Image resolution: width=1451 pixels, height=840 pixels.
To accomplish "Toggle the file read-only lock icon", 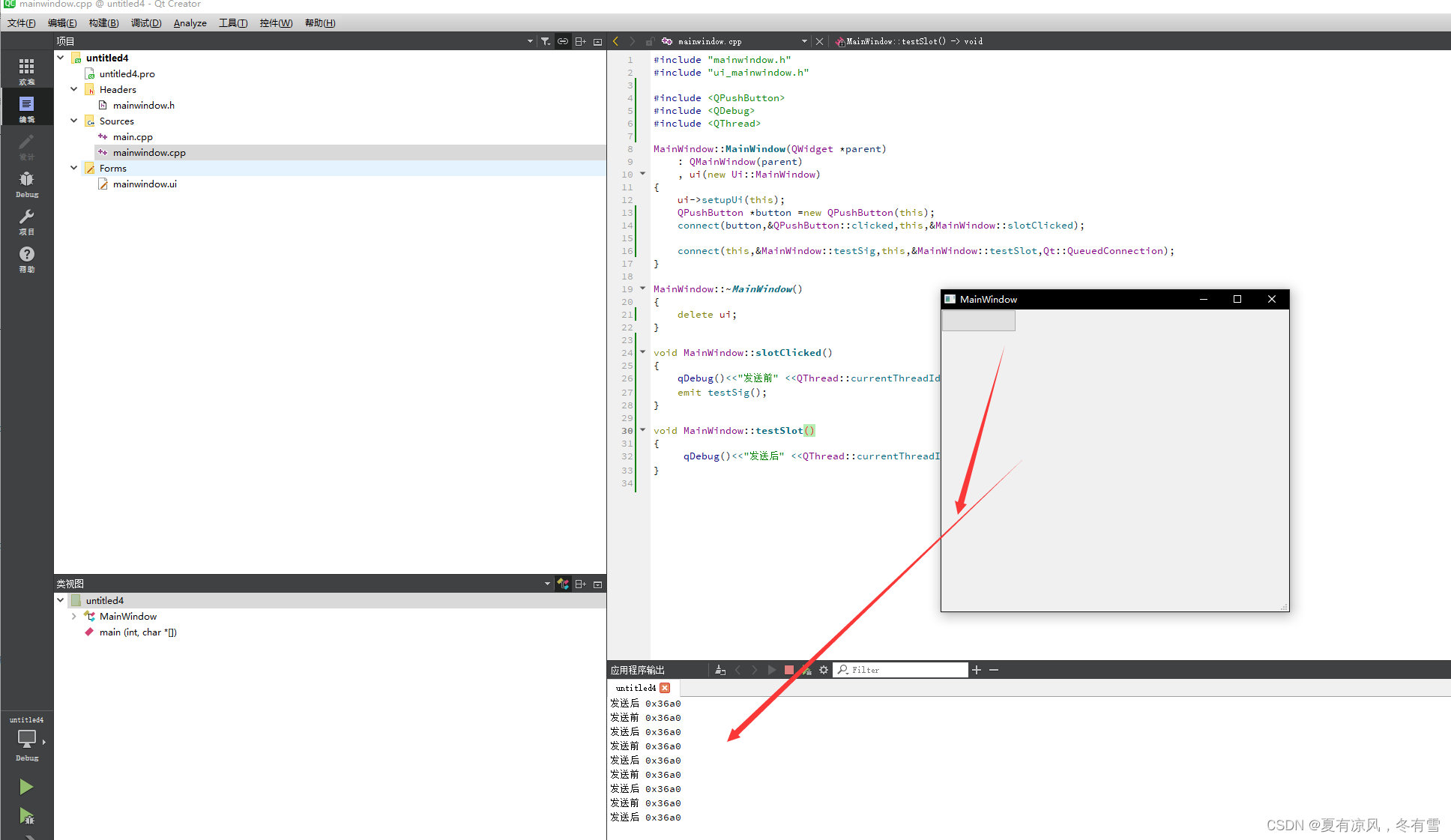I will tap(649, 41).
